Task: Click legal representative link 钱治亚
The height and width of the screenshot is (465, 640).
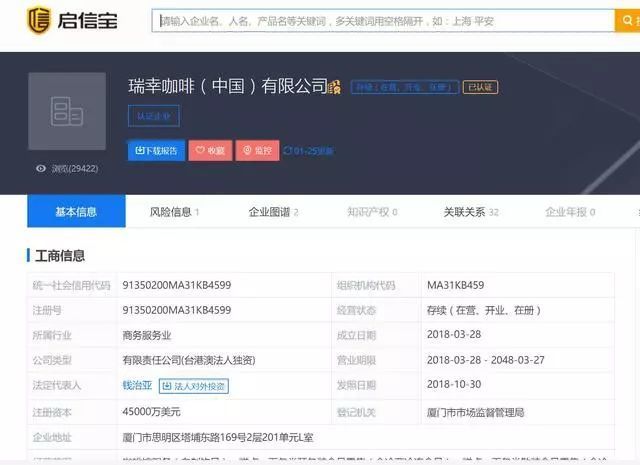Action: click(x=135, y=385)
